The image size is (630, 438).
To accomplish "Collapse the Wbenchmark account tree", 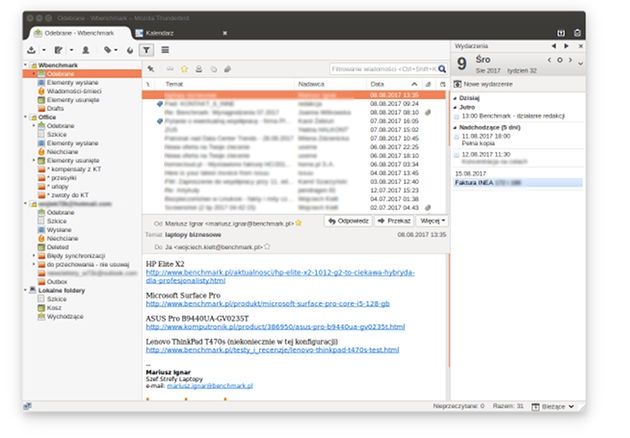I will coord(25,65).
